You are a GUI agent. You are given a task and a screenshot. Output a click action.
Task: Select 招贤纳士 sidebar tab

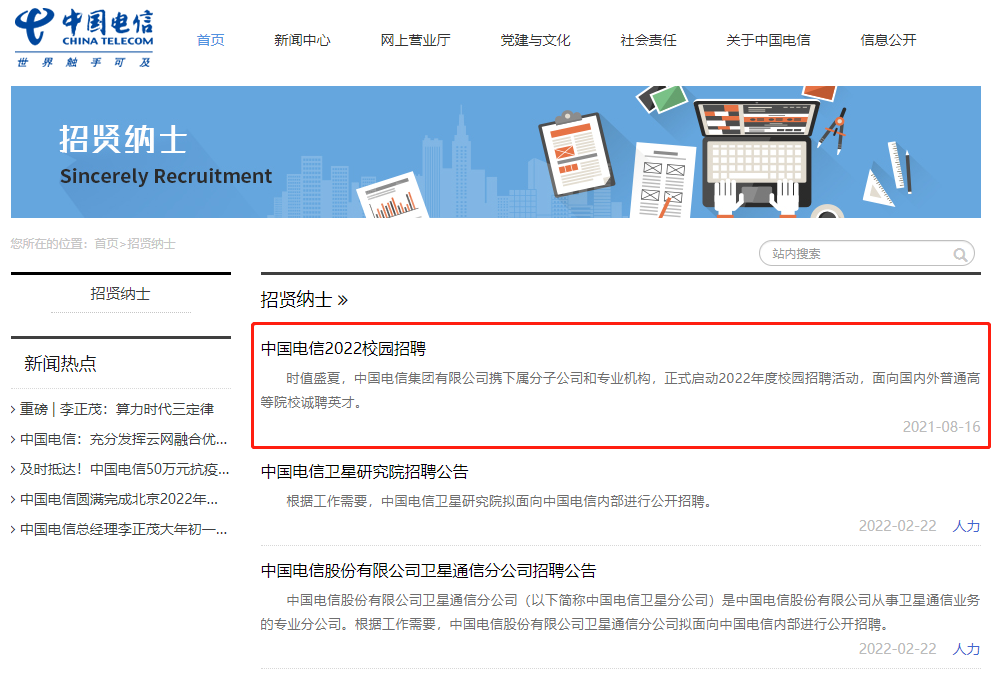click(x=120, y=294)
